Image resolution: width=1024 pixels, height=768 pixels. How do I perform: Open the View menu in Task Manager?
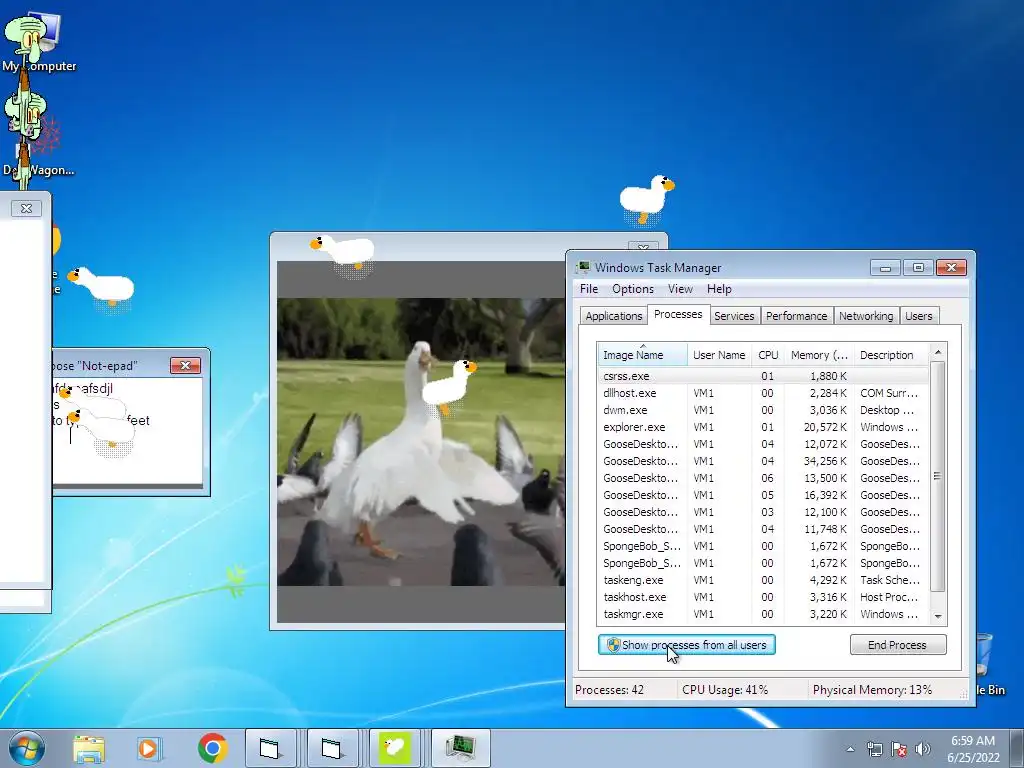pos(680,289)
